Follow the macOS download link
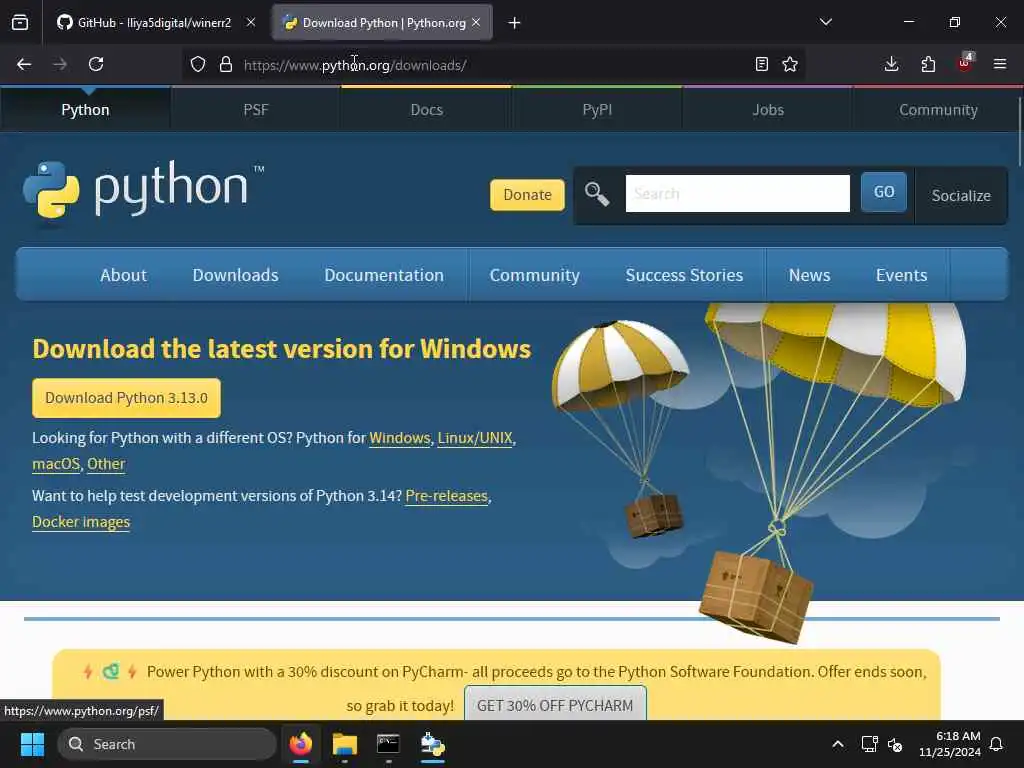This screenshot has width=1024, height=768. click(56, 464)
